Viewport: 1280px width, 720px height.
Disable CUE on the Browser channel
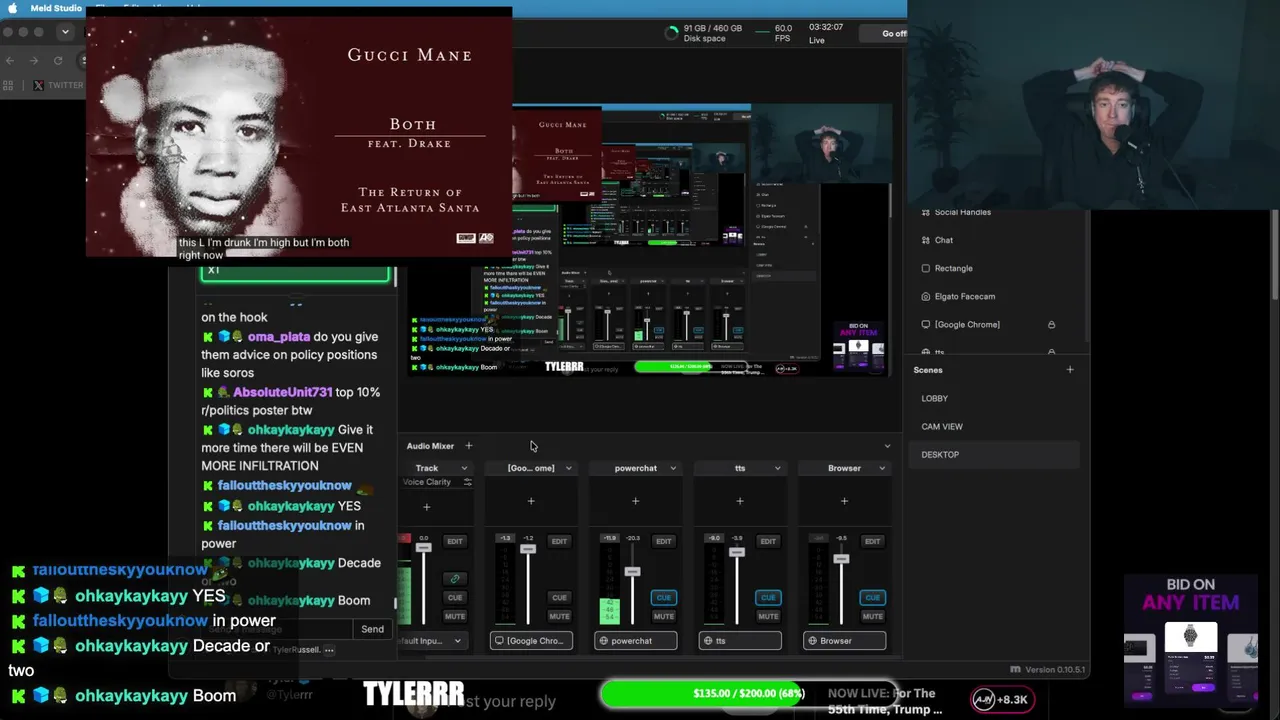pyautogui.click(x=873, y=598)
